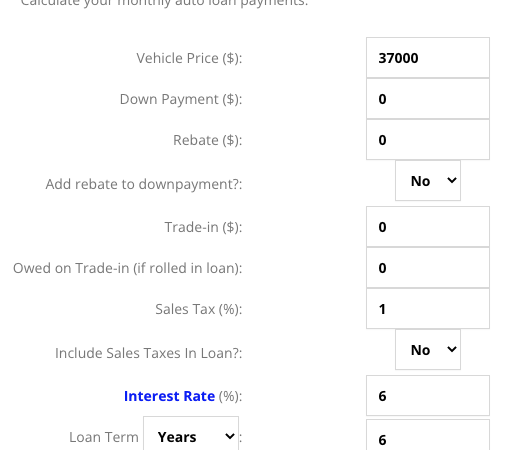This screenshot has width=517, height=450.
Task: Select the Down Payment input field
Action: tap(428, 99)
